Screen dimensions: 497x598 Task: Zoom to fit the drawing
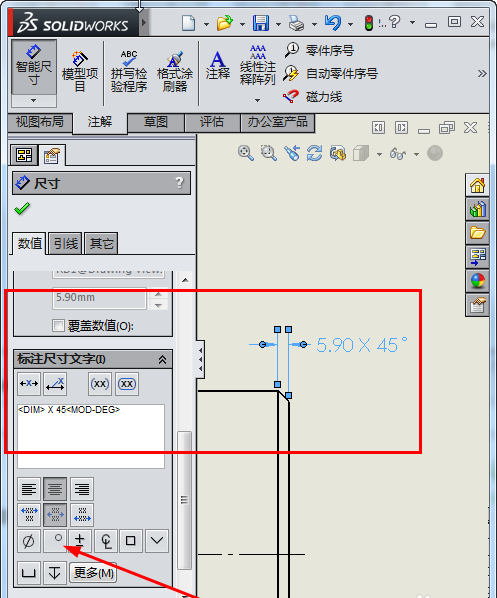pyautogui.click(x=246, y=153)
